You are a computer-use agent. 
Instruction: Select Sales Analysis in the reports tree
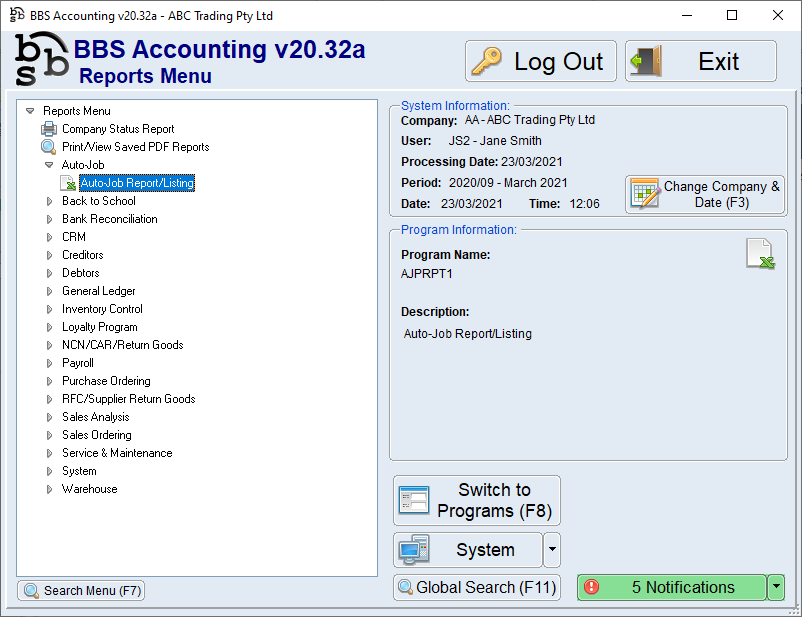coord(95,417)
